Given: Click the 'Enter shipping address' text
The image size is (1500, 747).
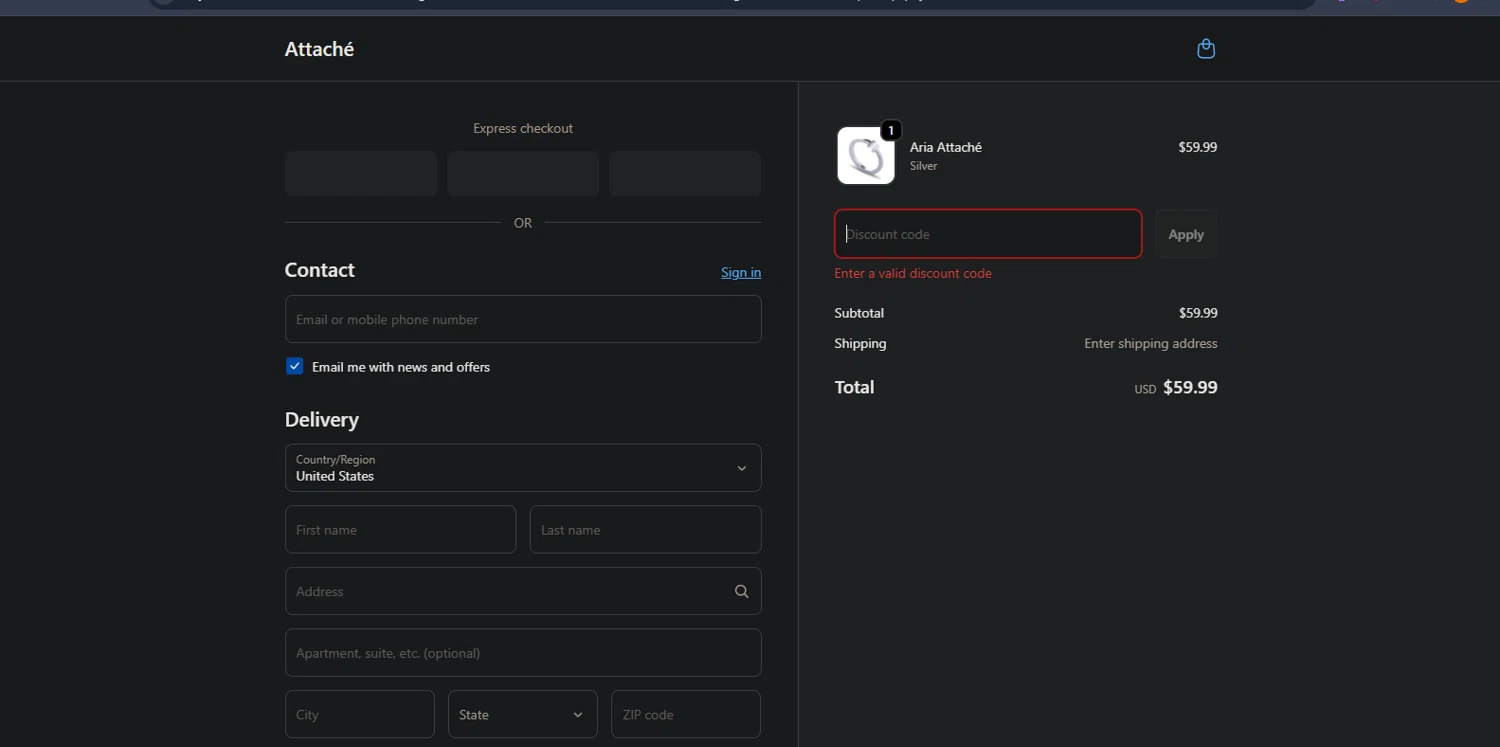Looking at the screenshot, I should click(x=1151, y=343).
